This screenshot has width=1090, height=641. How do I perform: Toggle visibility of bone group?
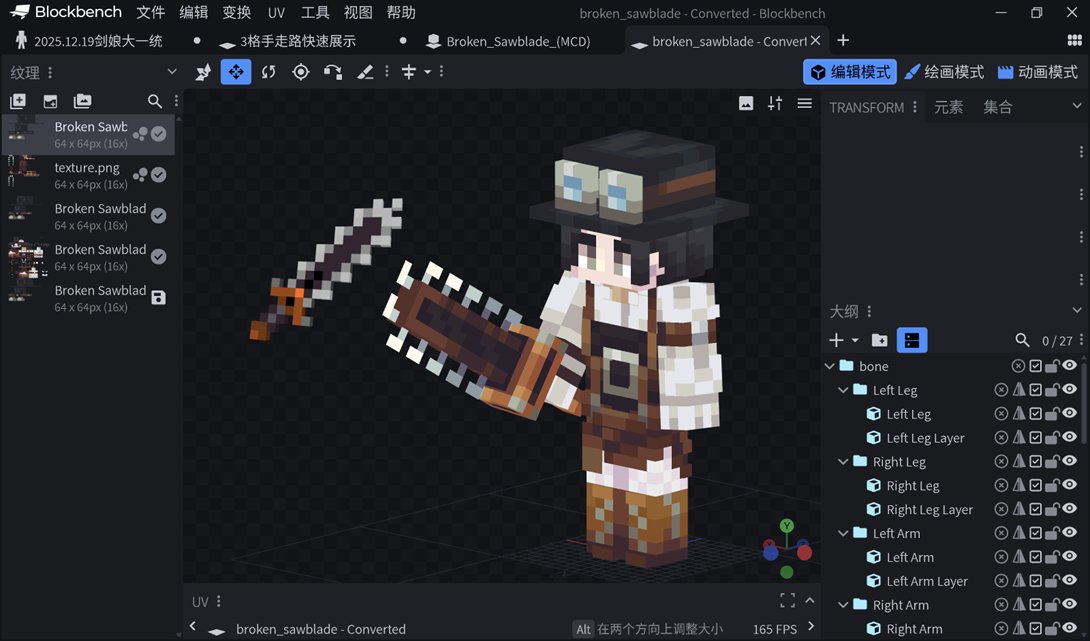point(1069,366)
